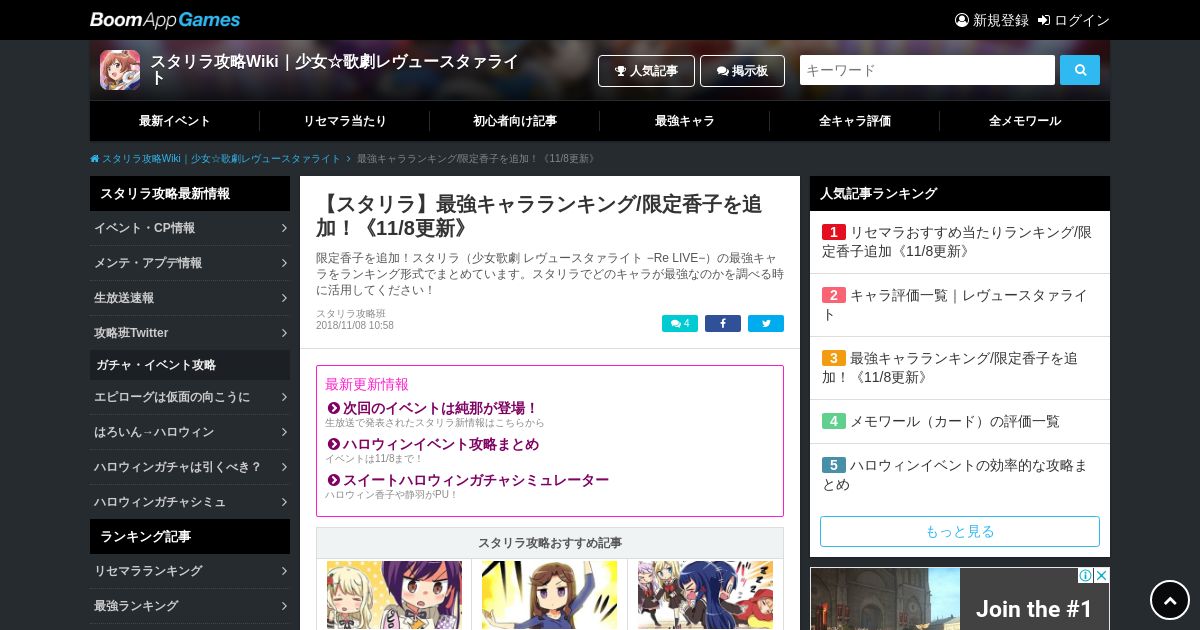Open エピローグは仮面の向こうに sidebar link

pos(190,397)
